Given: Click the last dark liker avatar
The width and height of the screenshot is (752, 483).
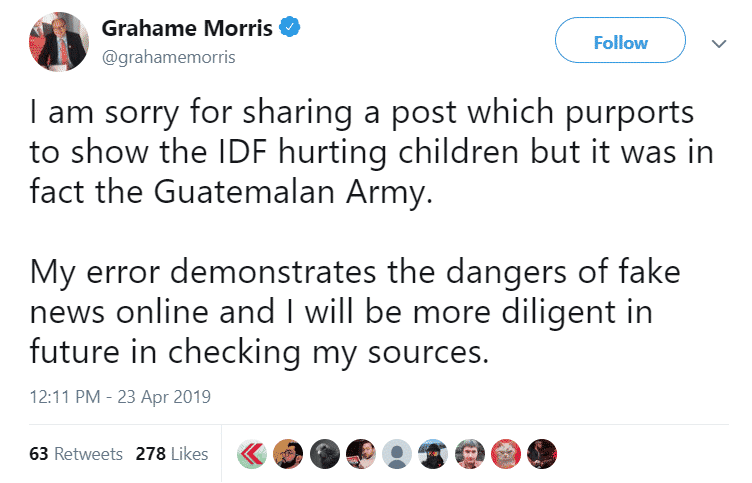Looking at the screenshot, I should (x=541, y=453).
